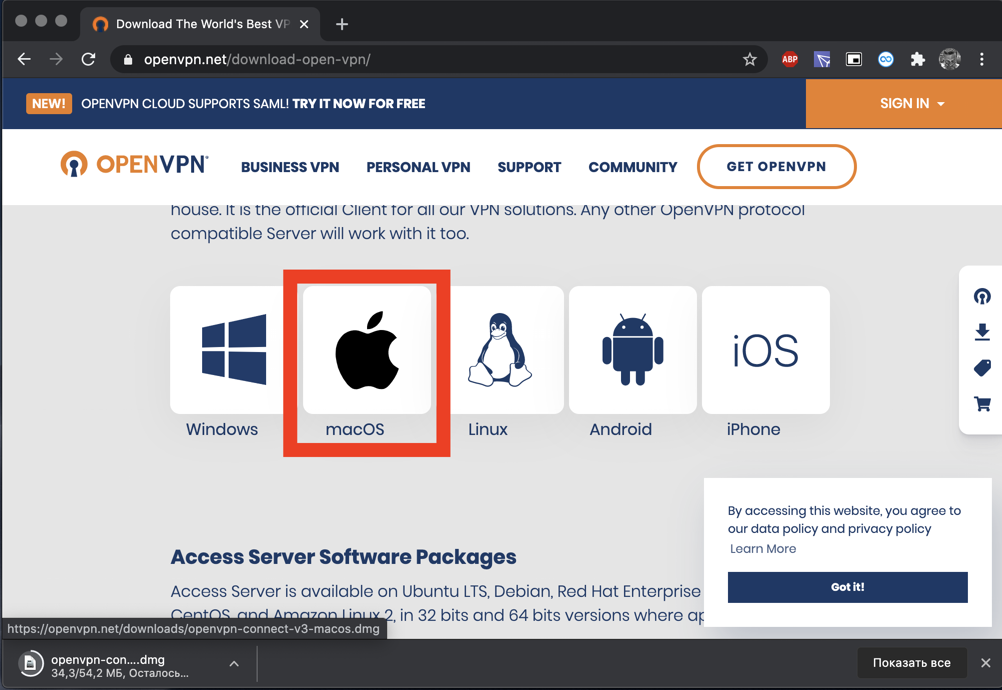This screenshot has width=1002, height=690.
Task: Click the shopping cart sidebar icon
Action: (982, 404)
